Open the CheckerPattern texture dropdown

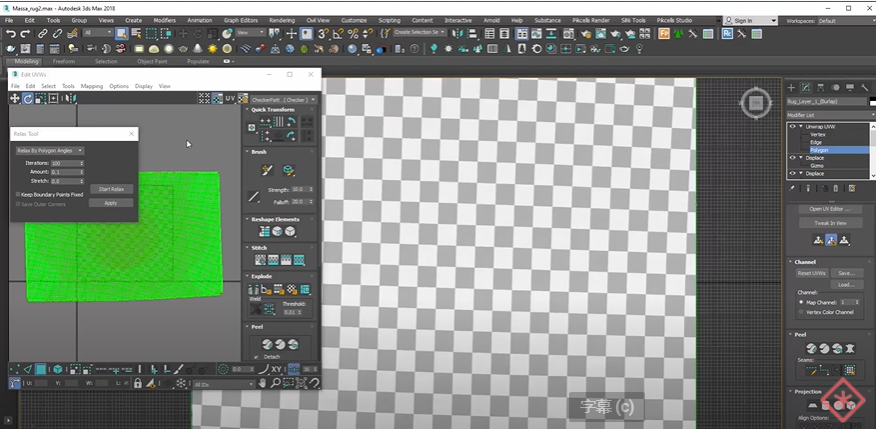(x=284, y=100)
